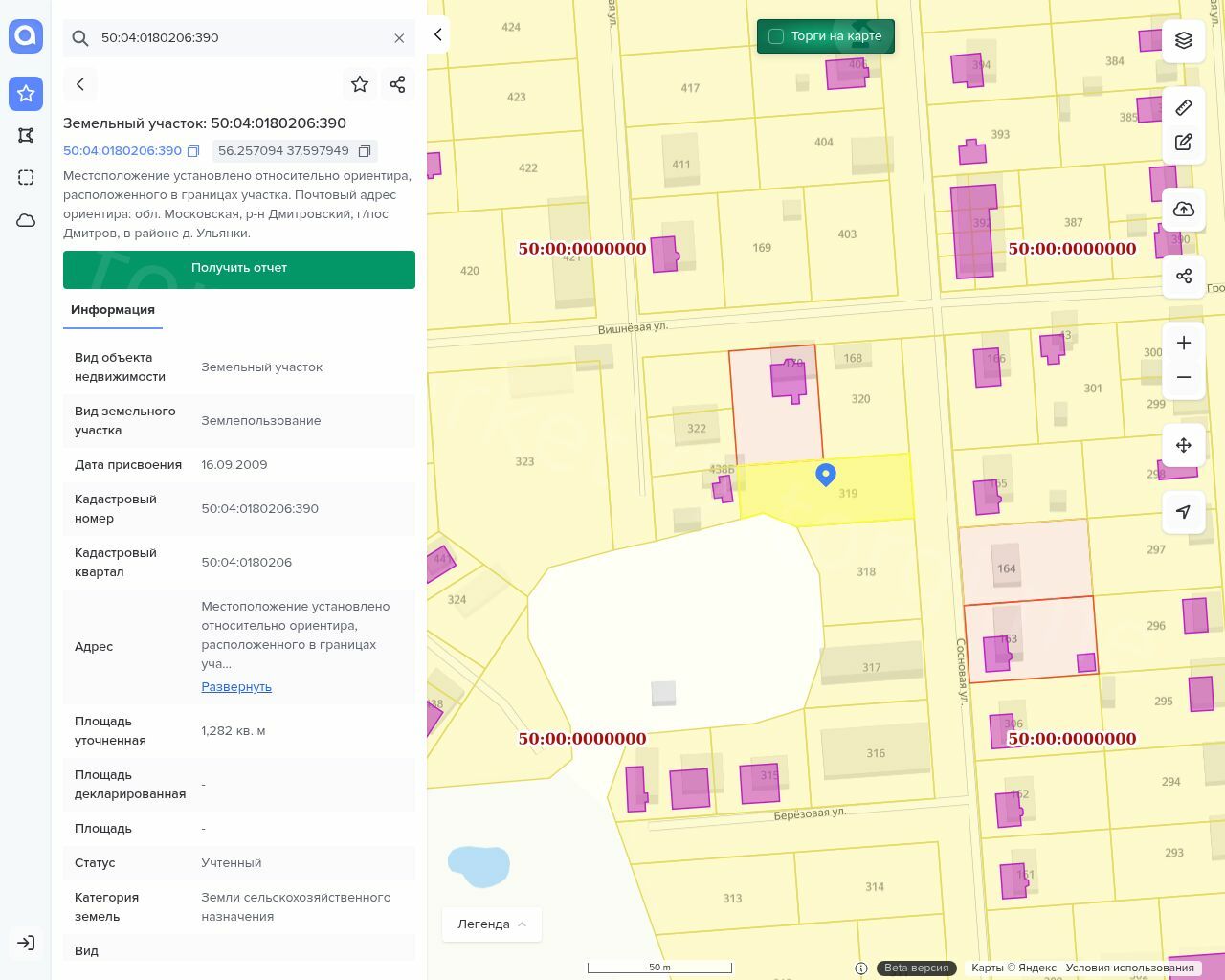The height and width of the screenshot is (980, 1225).
Task: Open the map layers panel
Action: pyautogui.click(x=1184, y=40)
